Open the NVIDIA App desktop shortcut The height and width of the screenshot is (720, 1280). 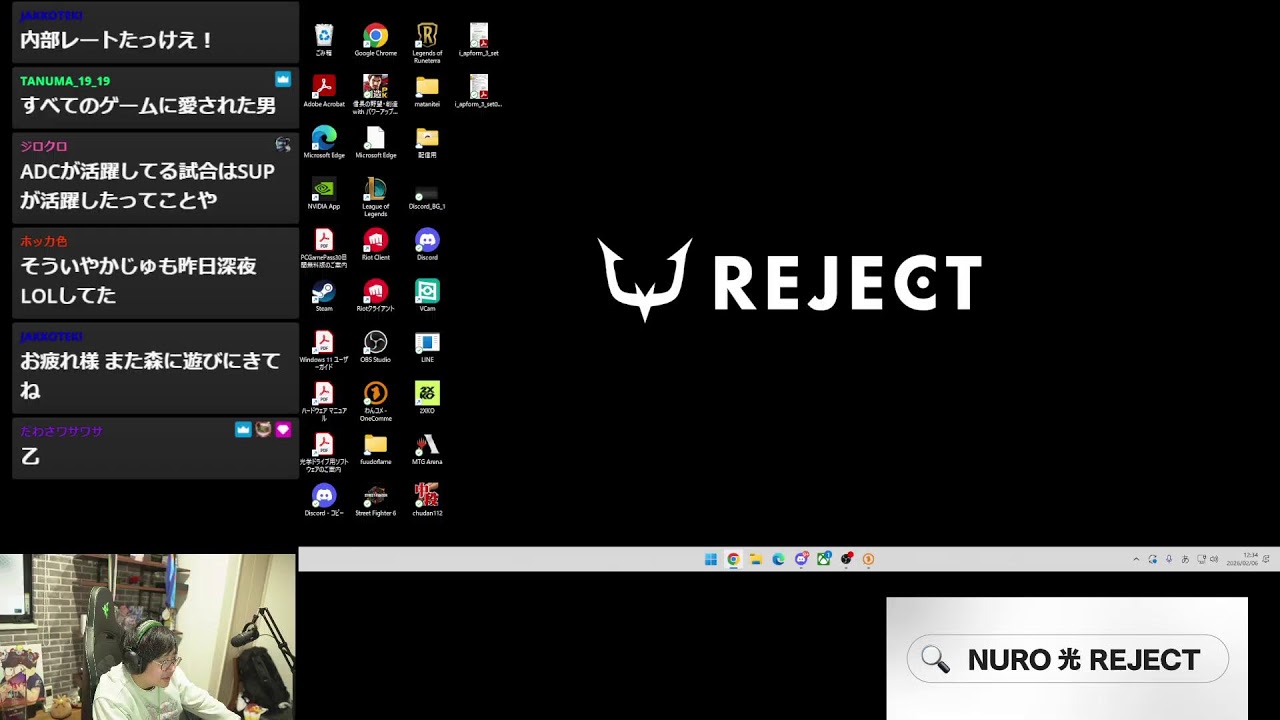click(324, 193)
